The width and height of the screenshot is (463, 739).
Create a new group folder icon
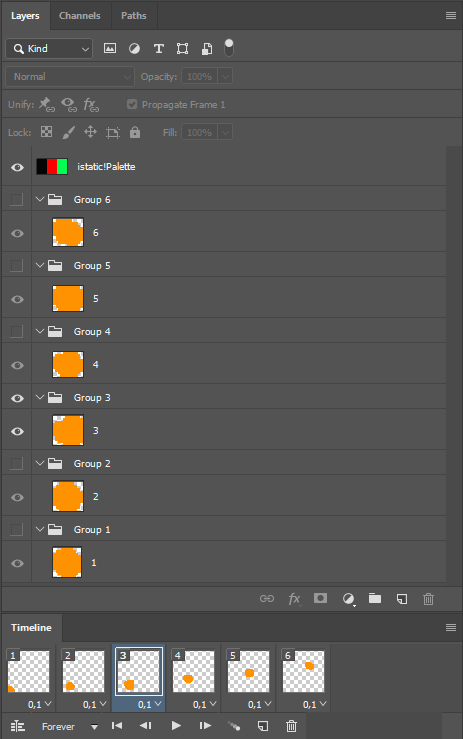coord(375,598)
